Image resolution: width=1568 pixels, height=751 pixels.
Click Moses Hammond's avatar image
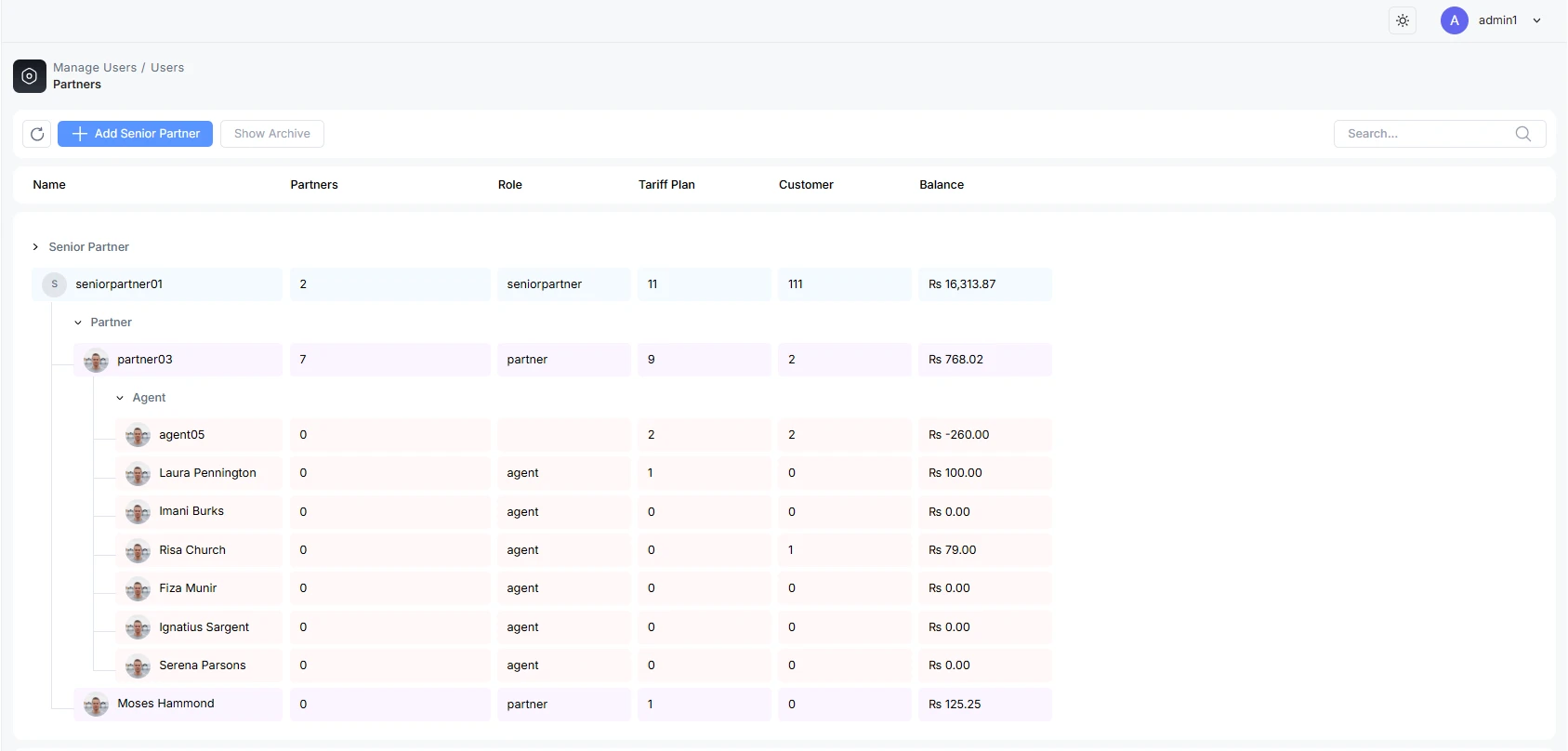pos(96,705)
